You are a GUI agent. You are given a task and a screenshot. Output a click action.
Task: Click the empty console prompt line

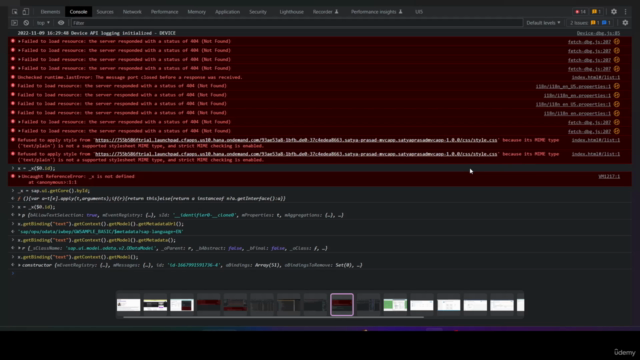click(320, 273)
